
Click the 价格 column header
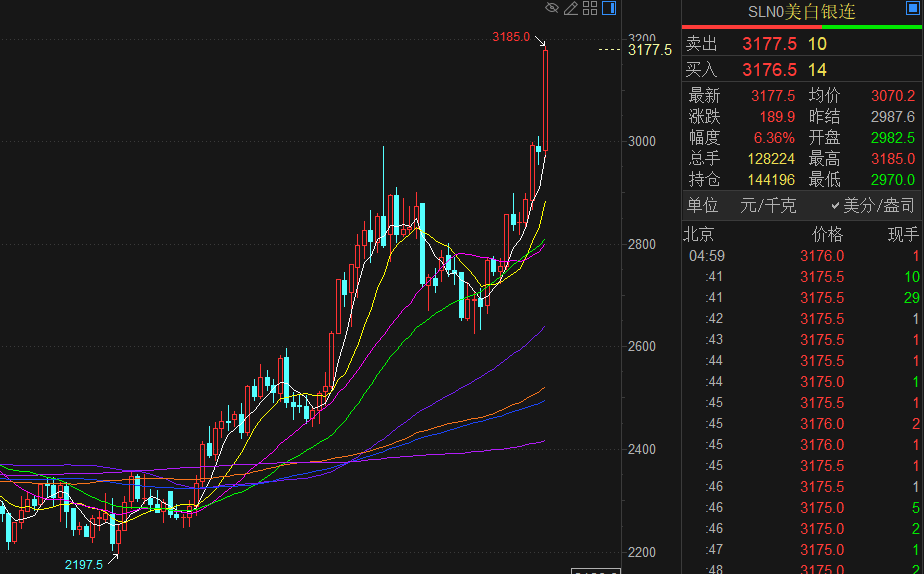click(x=827, y=235)
